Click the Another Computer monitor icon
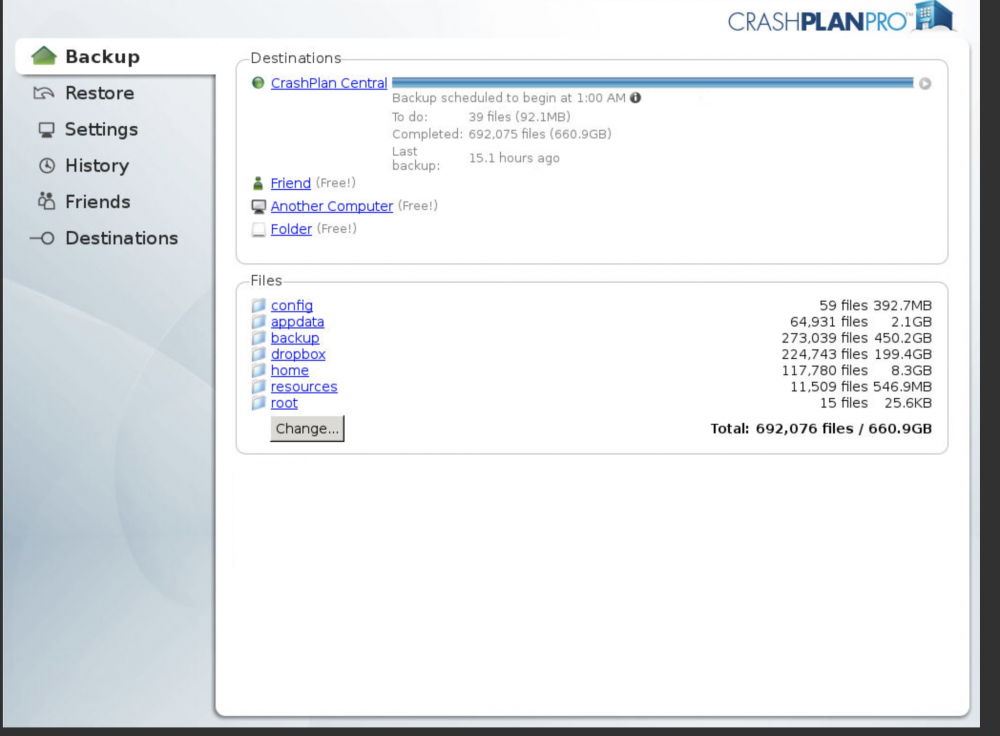The width and height of the screenshot is (1000, 736). (x=258, y=207)
